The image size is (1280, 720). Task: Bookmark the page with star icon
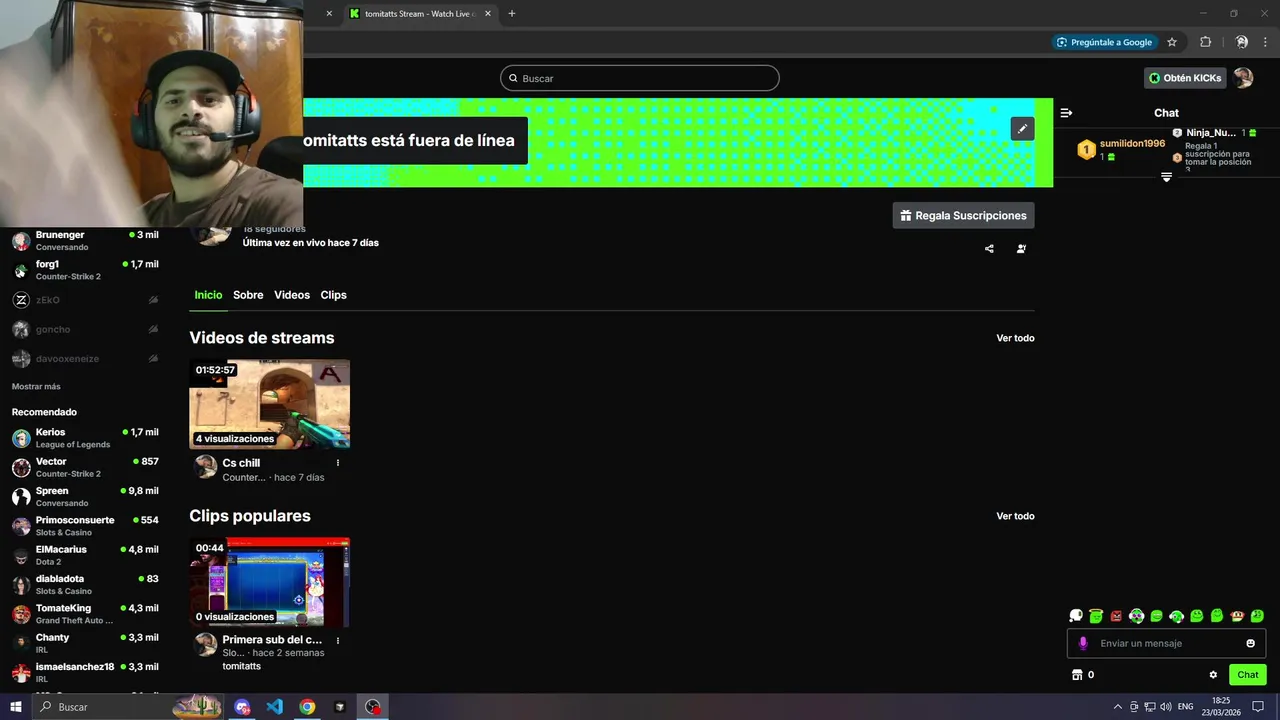(1172, 42)
